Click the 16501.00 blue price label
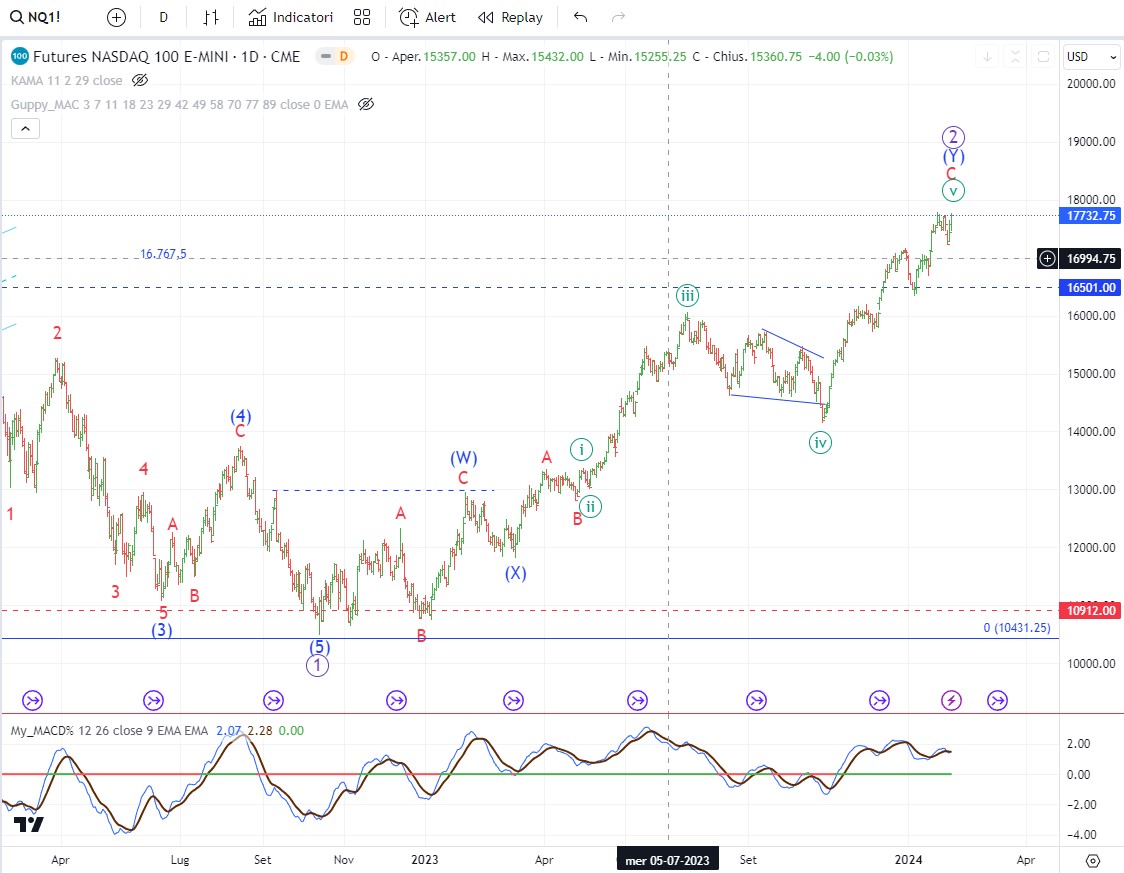Screen dimensions: 1124x873 [1090, 287]
